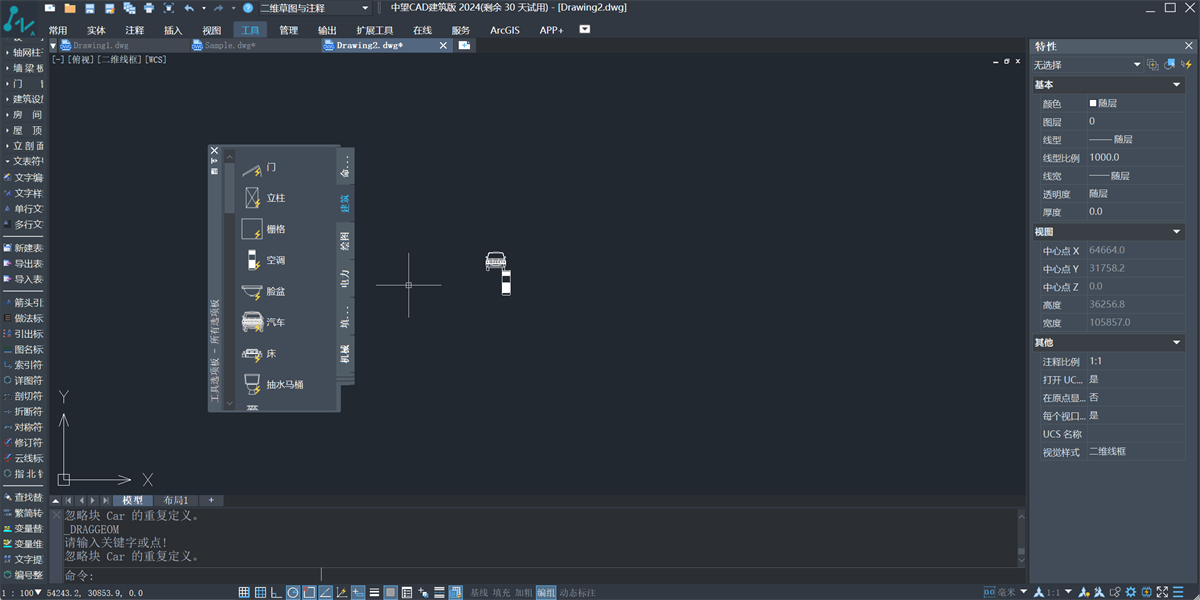Click the 布局1 layout tab
This screenshot has width=1200, height=600.
pos(176,500)
